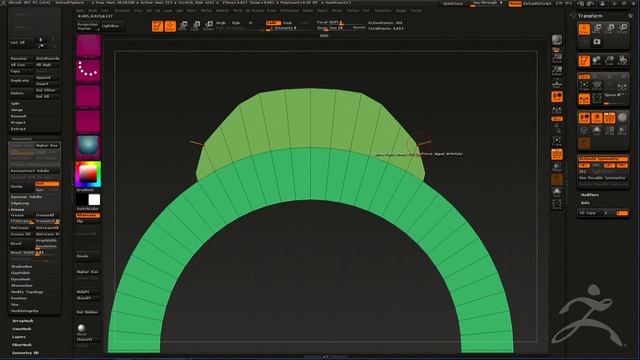The height and width of the screenshot is (360, 640).
Task: Open the stroke type selector with dots
Action: [88, 71]
